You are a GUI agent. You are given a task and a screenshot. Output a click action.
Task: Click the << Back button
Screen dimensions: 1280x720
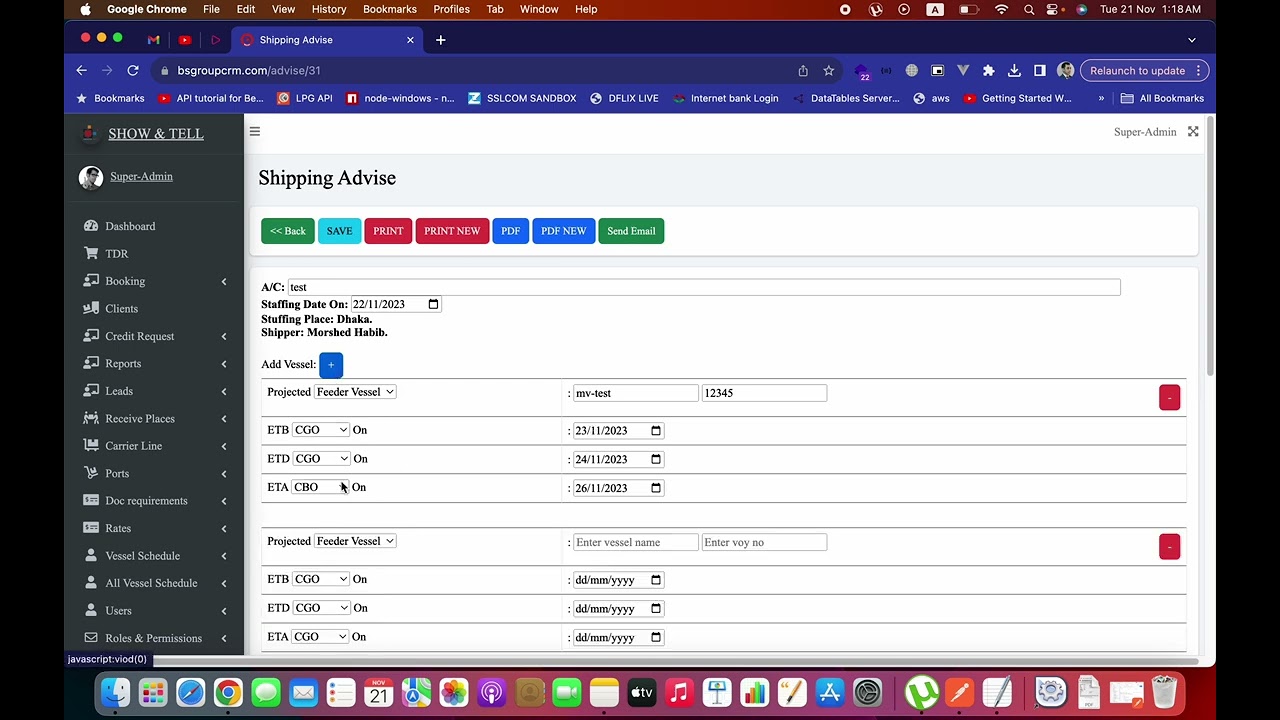click(288, 231)
